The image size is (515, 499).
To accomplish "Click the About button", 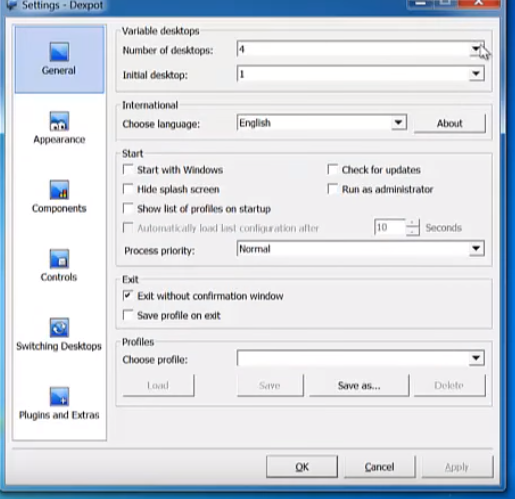I will coord(450,123).
